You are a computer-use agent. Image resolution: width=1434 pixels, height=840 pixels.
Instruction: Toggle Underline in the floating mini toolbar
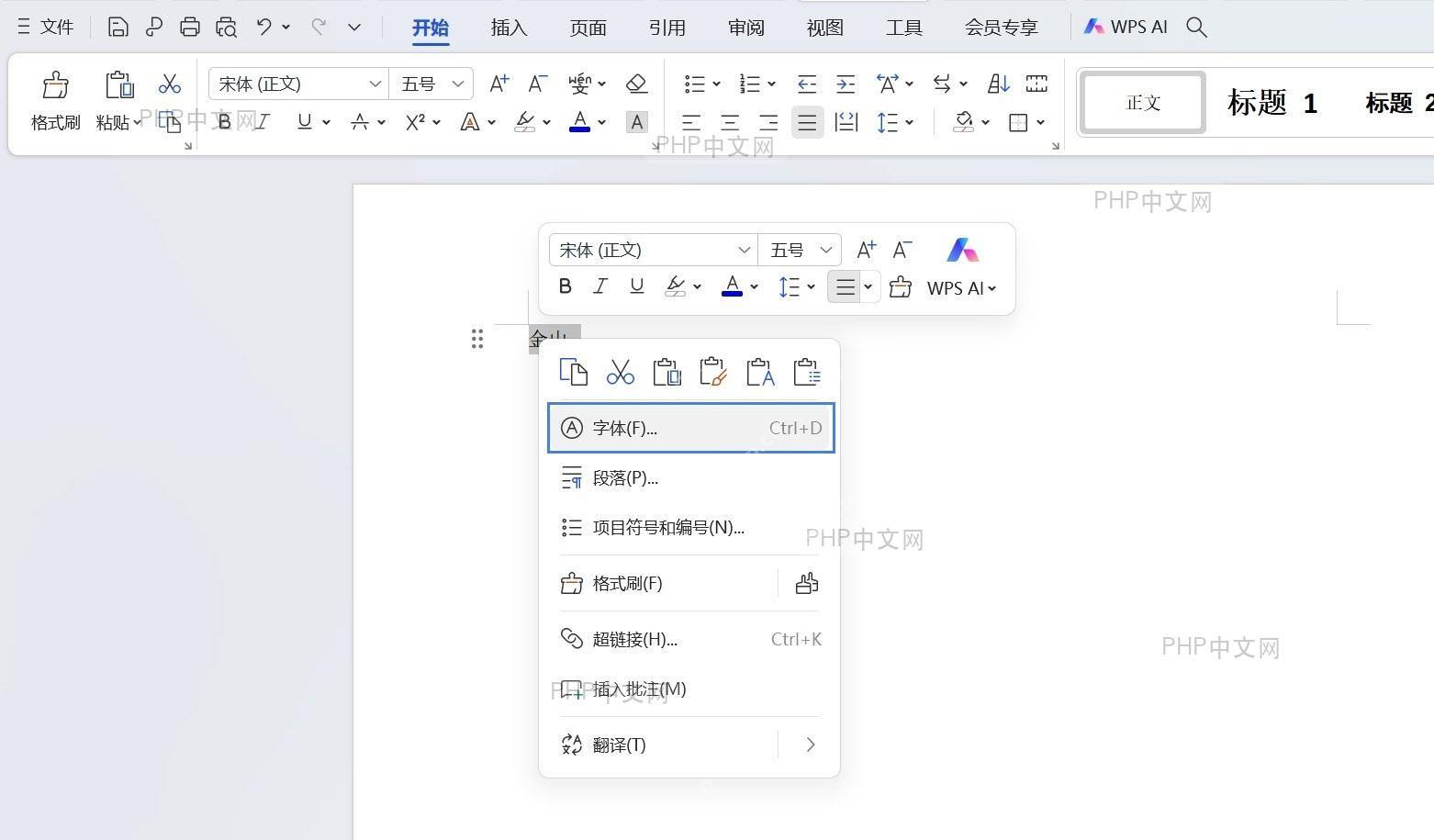click(636, 286)
